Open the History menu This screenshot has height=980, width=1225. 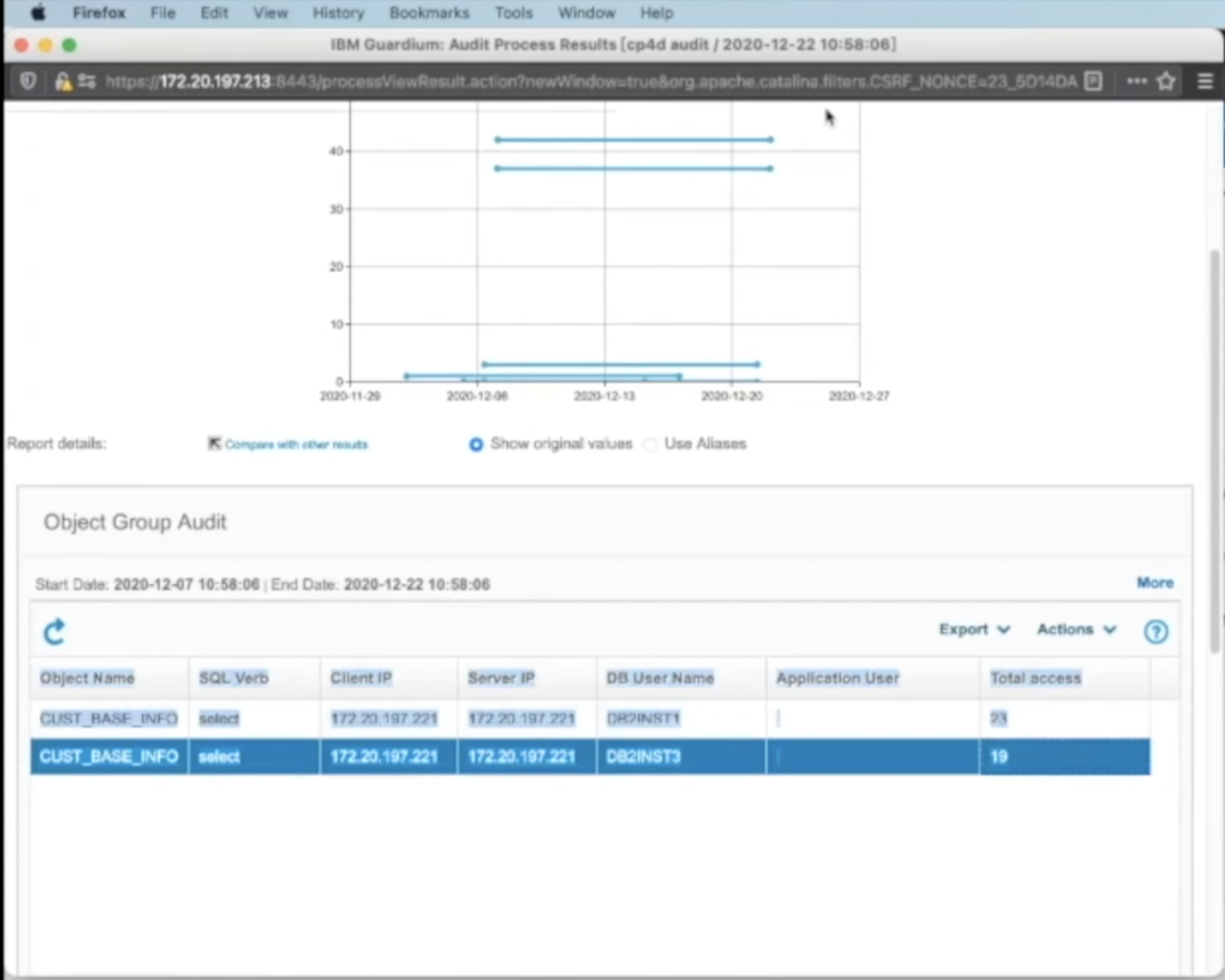(338, 13)
